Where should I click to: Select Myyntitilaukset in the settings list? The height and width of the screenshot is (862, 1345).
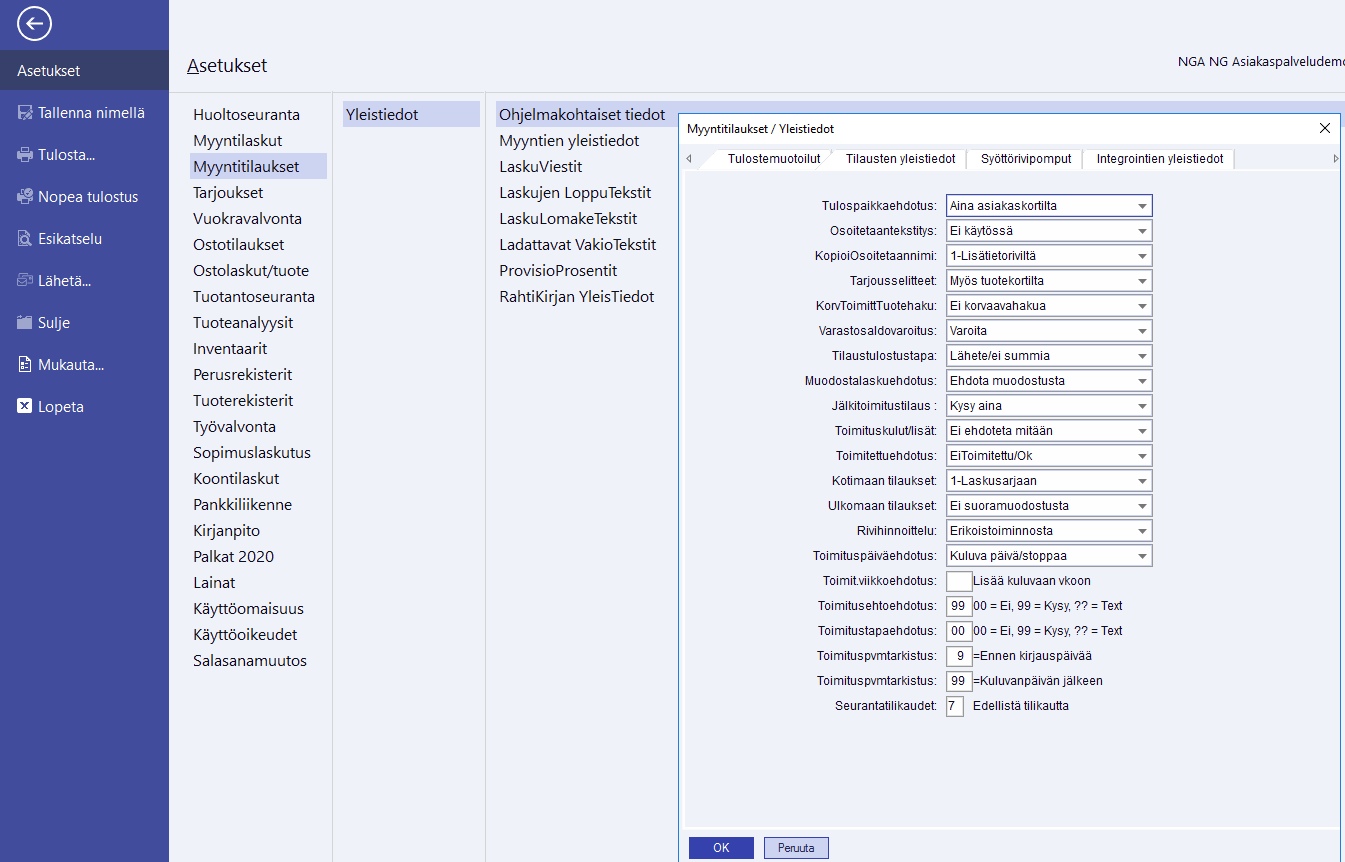258,167
